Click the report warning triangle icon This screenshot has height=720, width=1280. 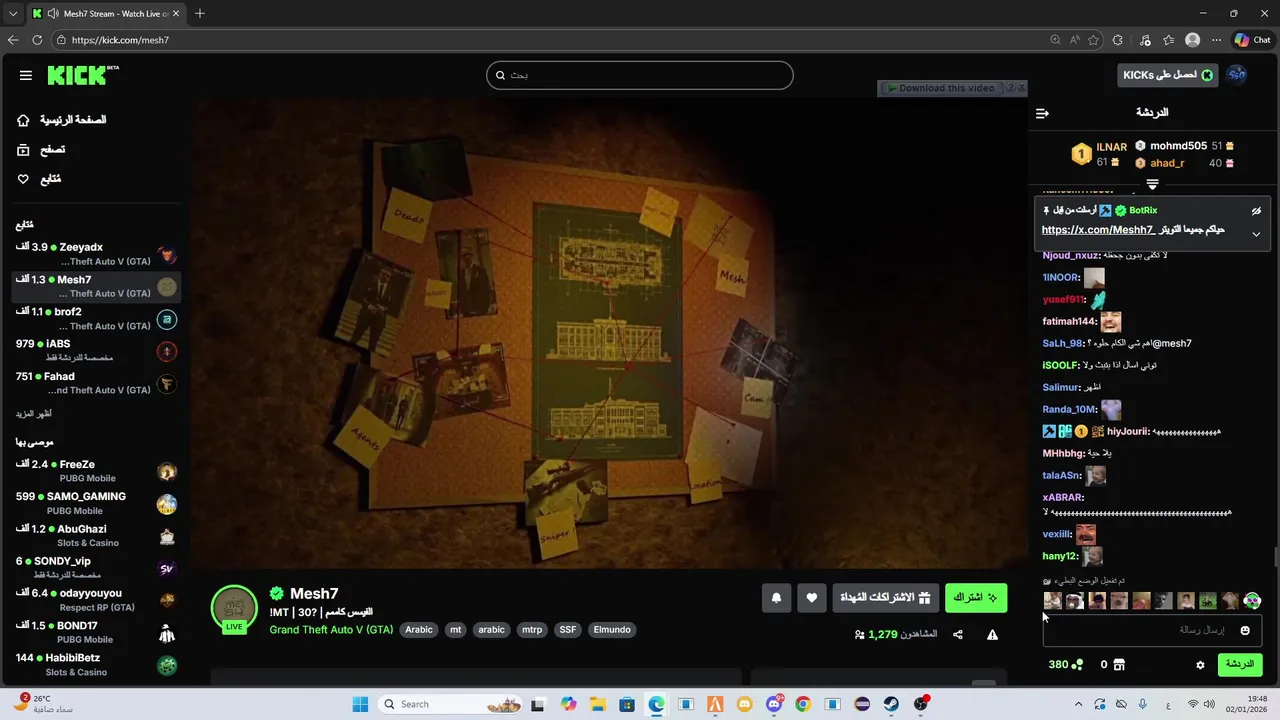(993, 635)
